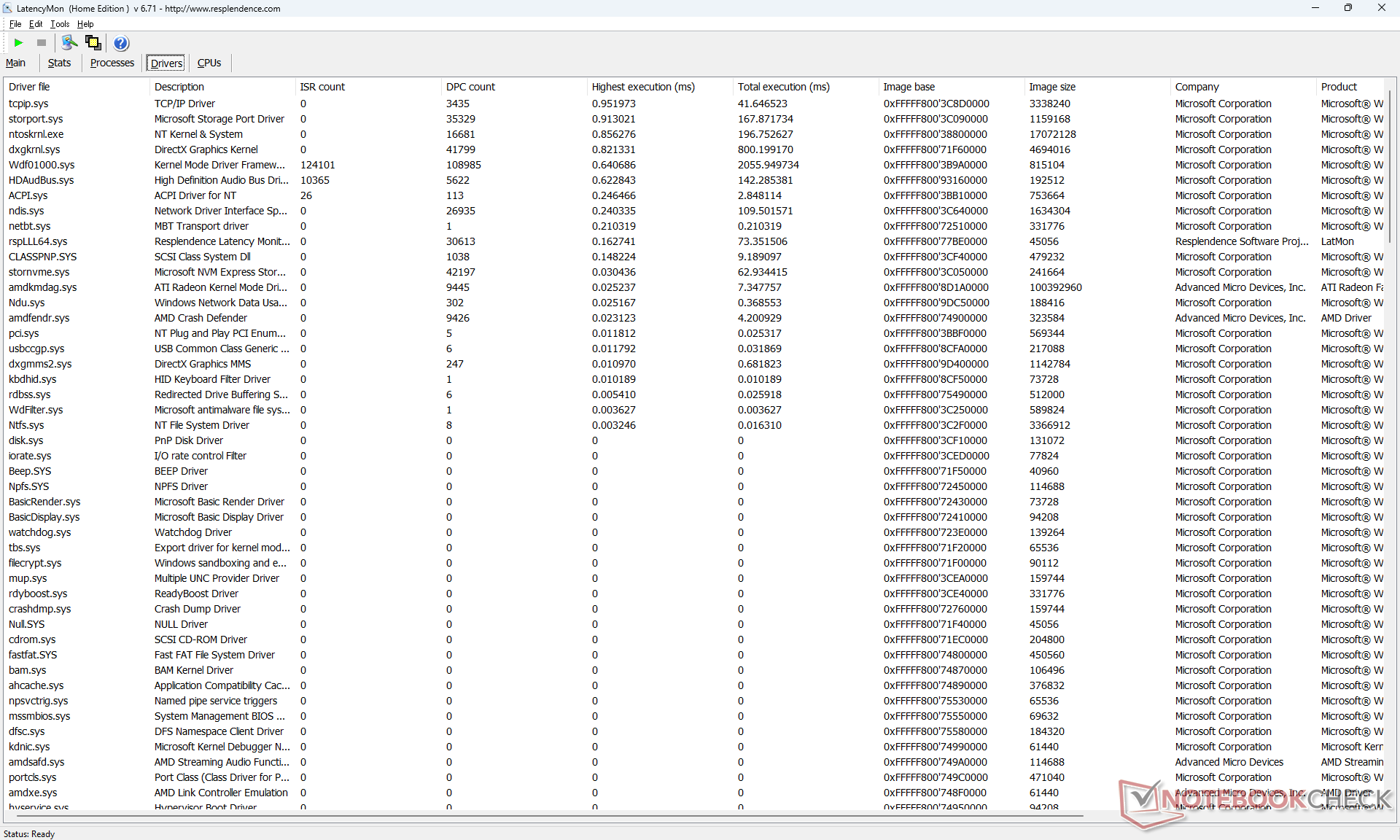Select the amdkmdag.sys driver row
Screen dimensions: 1400x840
pos(42,287)
